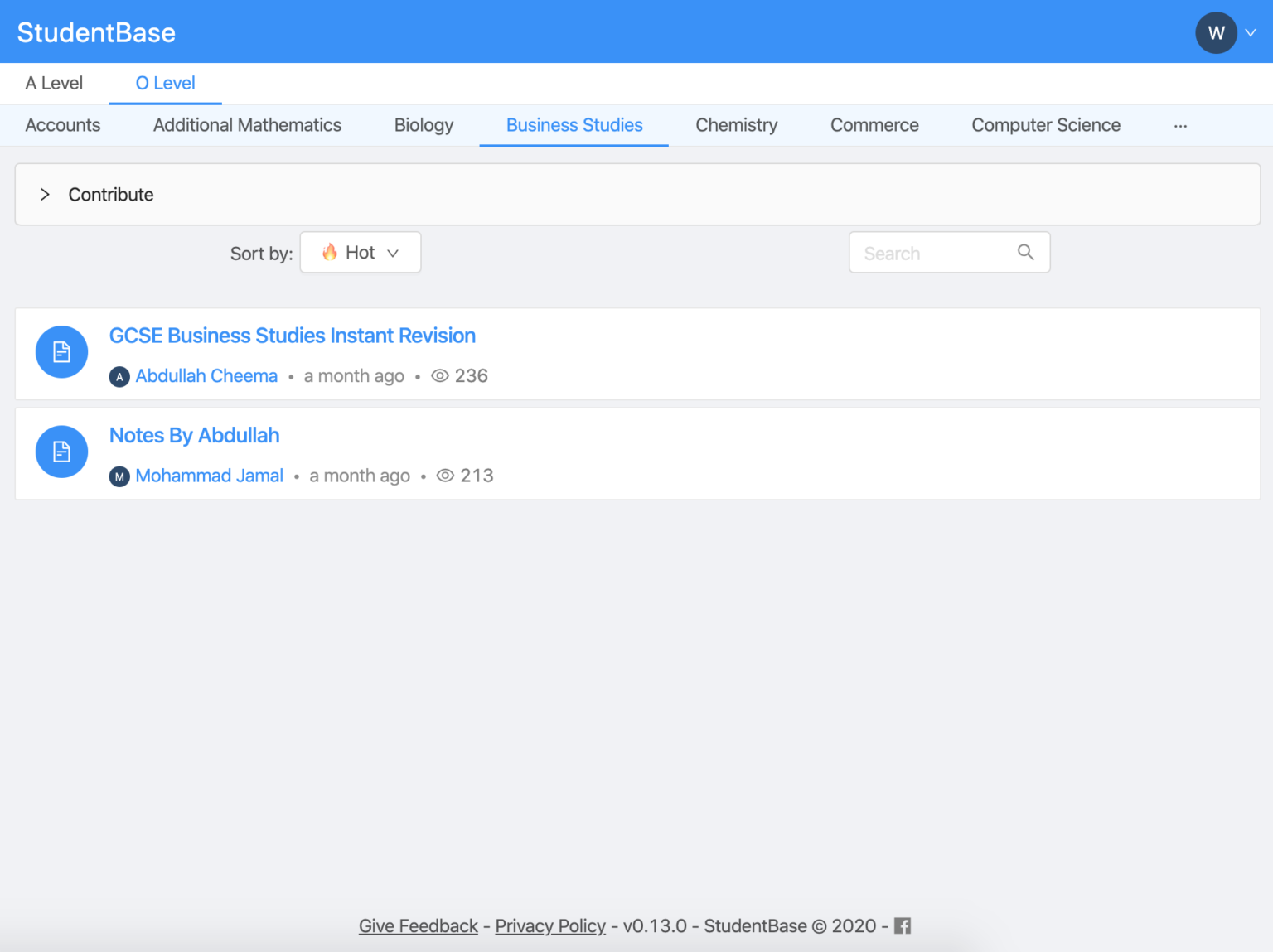Select the Computer Science tab
The image size is (1273, 952).
1045,126
